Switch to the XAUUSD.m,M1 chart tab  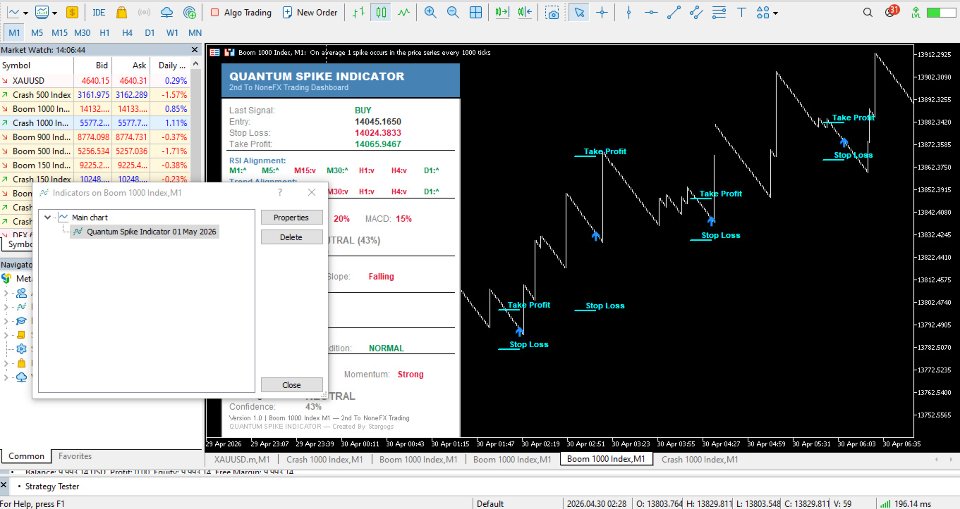241,459
